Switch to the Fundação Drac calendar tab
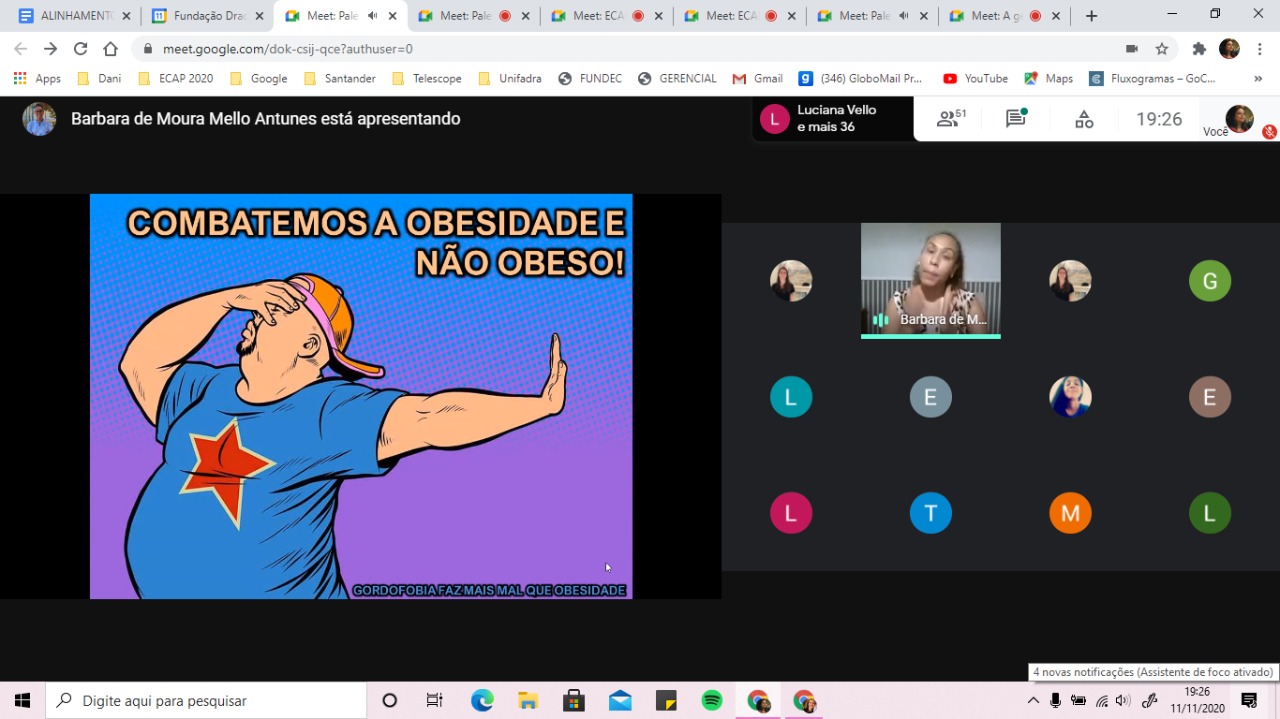Viewport: 1280px width, 719px height. click(x=207, y=16)
